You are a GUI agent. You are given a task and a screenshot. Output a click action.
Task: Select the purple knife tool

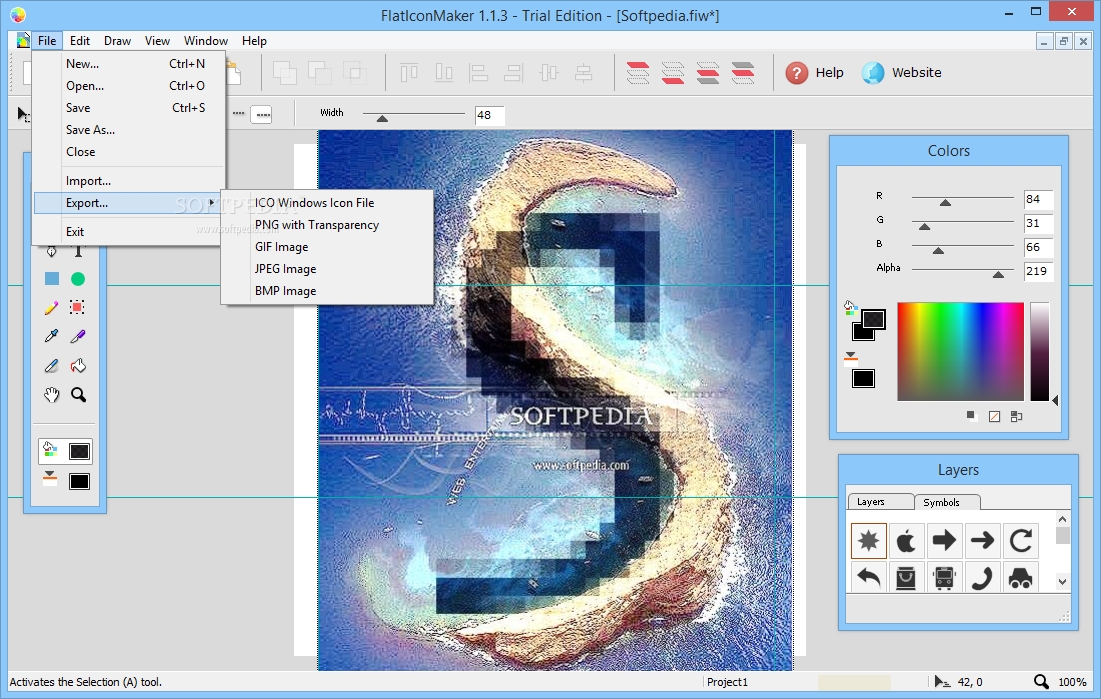click(x=78, y=337)
